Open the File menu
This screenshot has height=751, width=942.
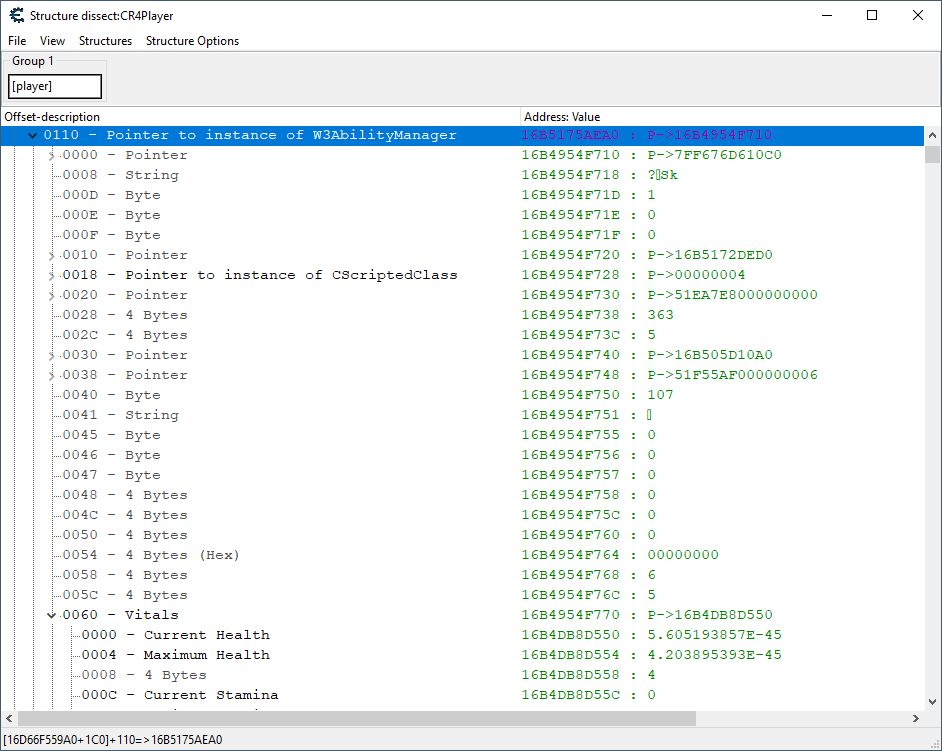[x=17, y=41]
